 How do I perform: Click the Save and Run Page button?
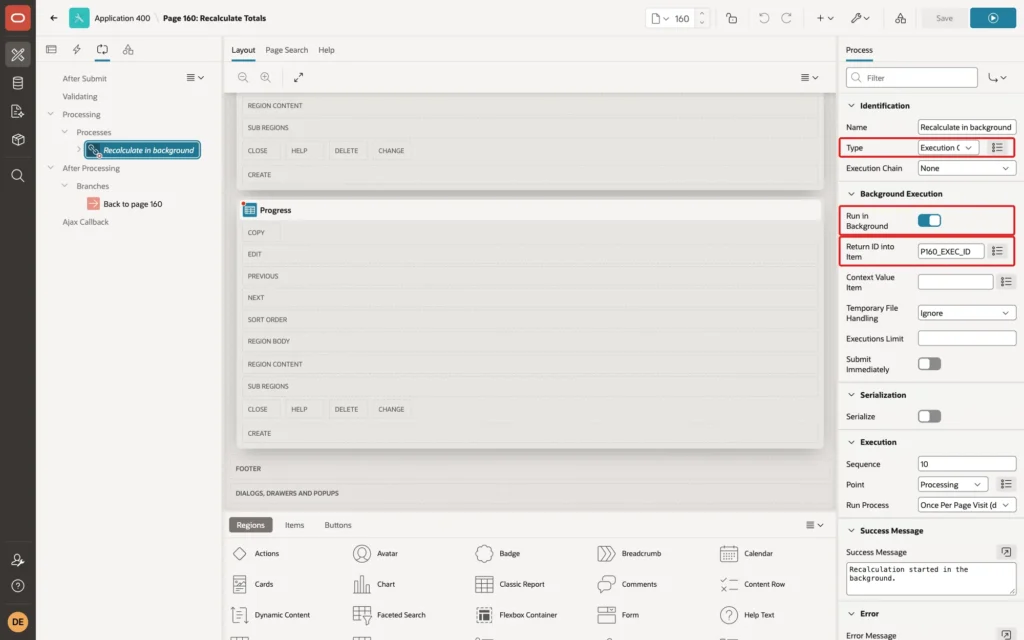tap(993, 18)
